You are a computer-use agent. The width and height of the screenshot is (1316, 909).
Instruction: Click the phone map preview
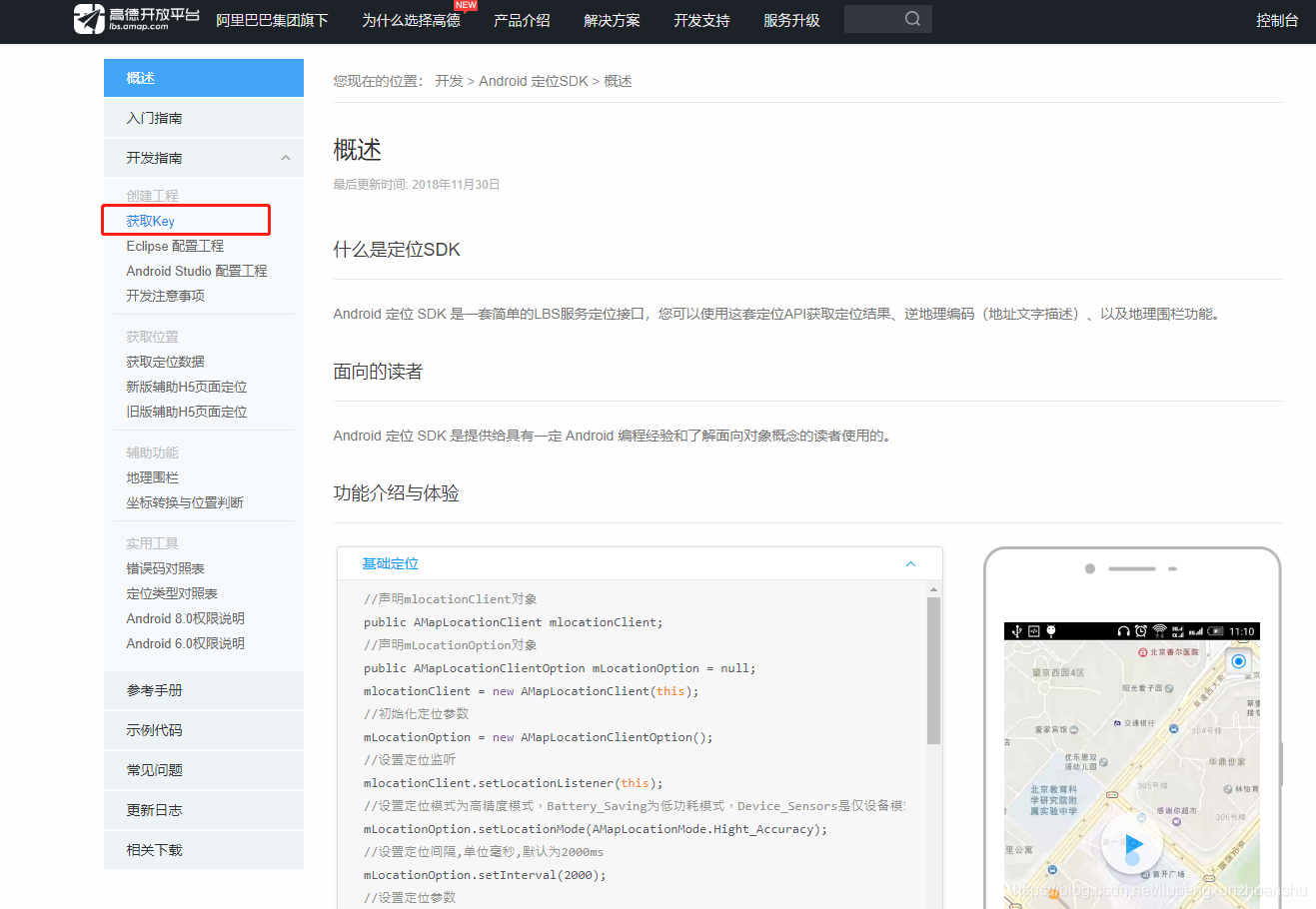(1131, 774)
